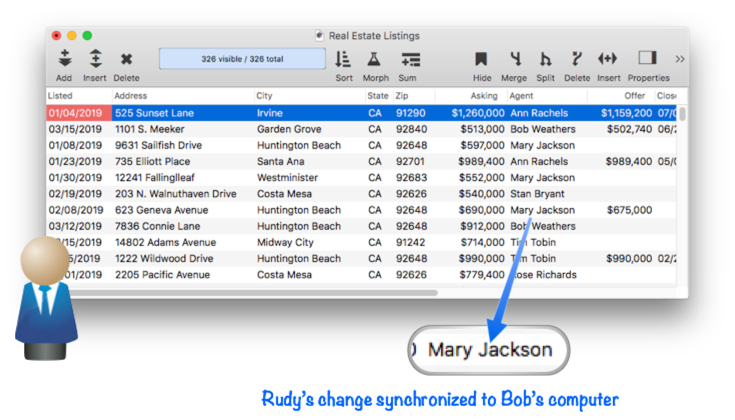Click the 326 visible / 326 total indicator
This screenshot has width=735, height=420.
click(242, 59)
